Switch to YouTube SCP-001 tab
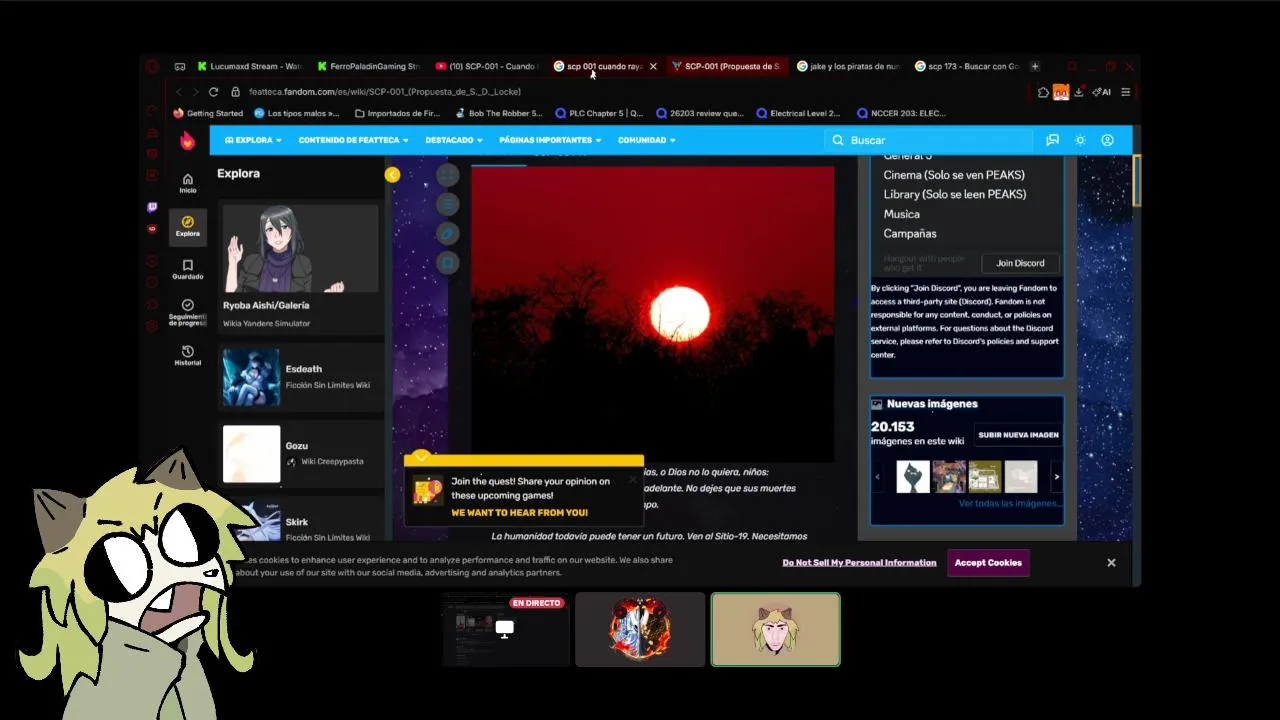The width and height of the screenshot is (1280, 720). 487,66
